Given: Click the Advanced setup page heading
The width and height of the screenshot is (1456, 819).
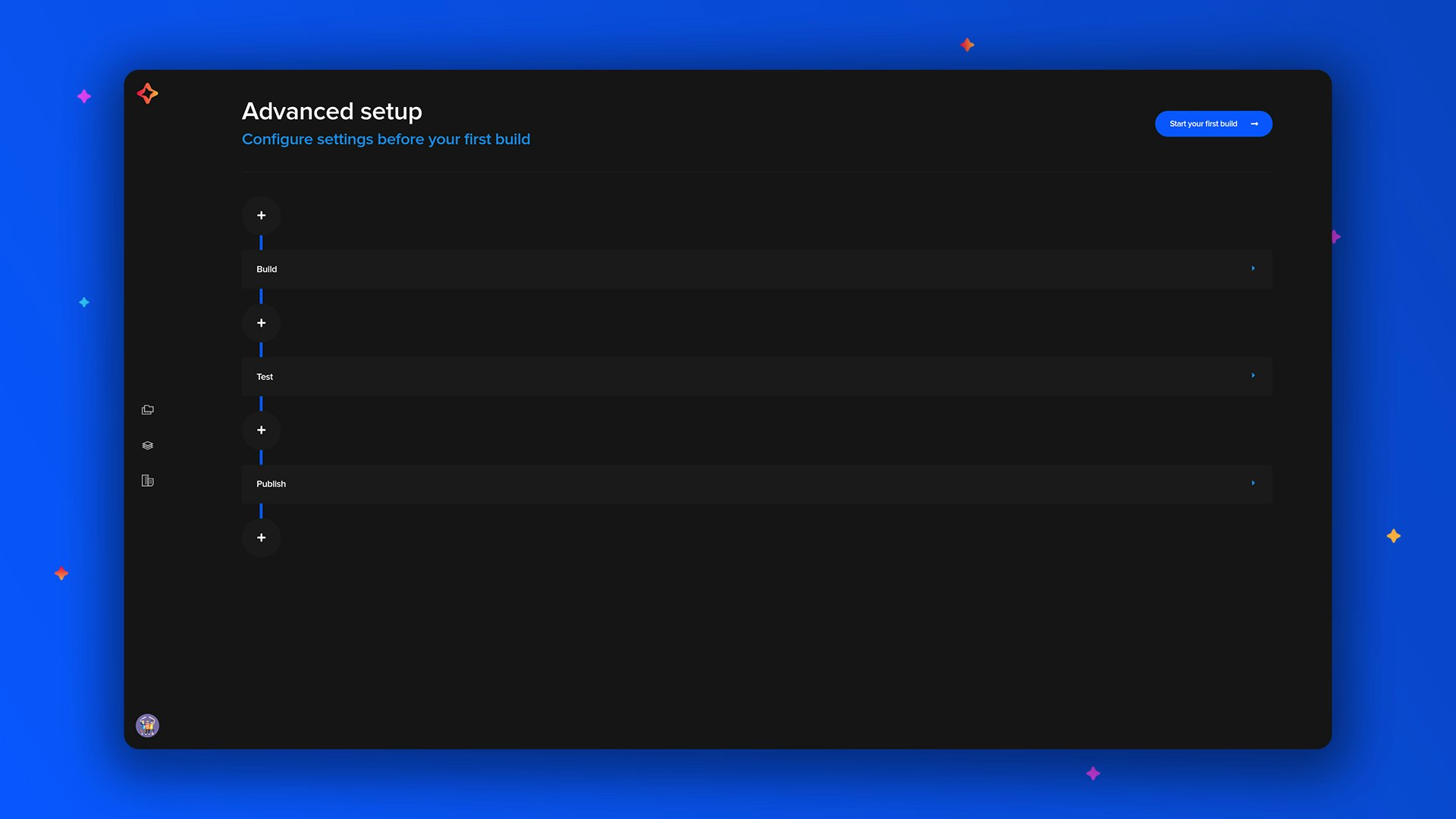Looking at the screenshot, I should [331, 111].
